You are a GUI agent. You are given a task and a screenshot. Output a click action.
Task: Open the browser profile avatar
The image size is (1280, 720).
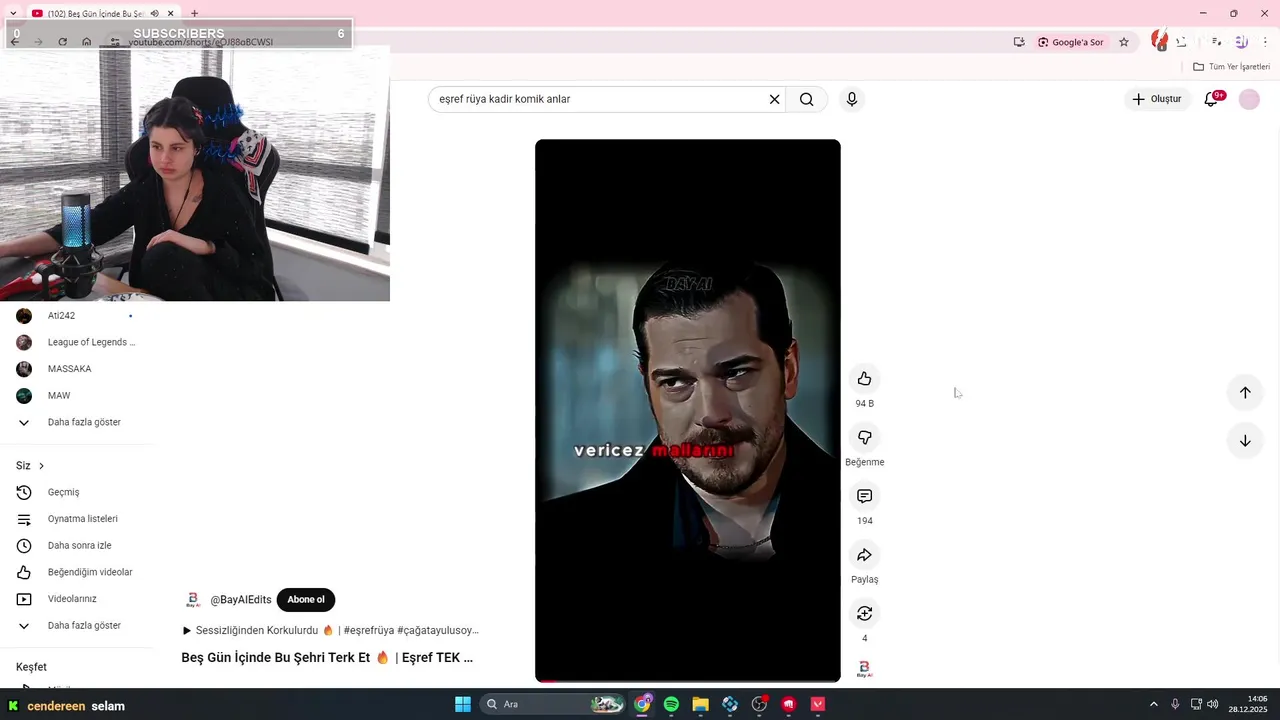coord(1241,42)
